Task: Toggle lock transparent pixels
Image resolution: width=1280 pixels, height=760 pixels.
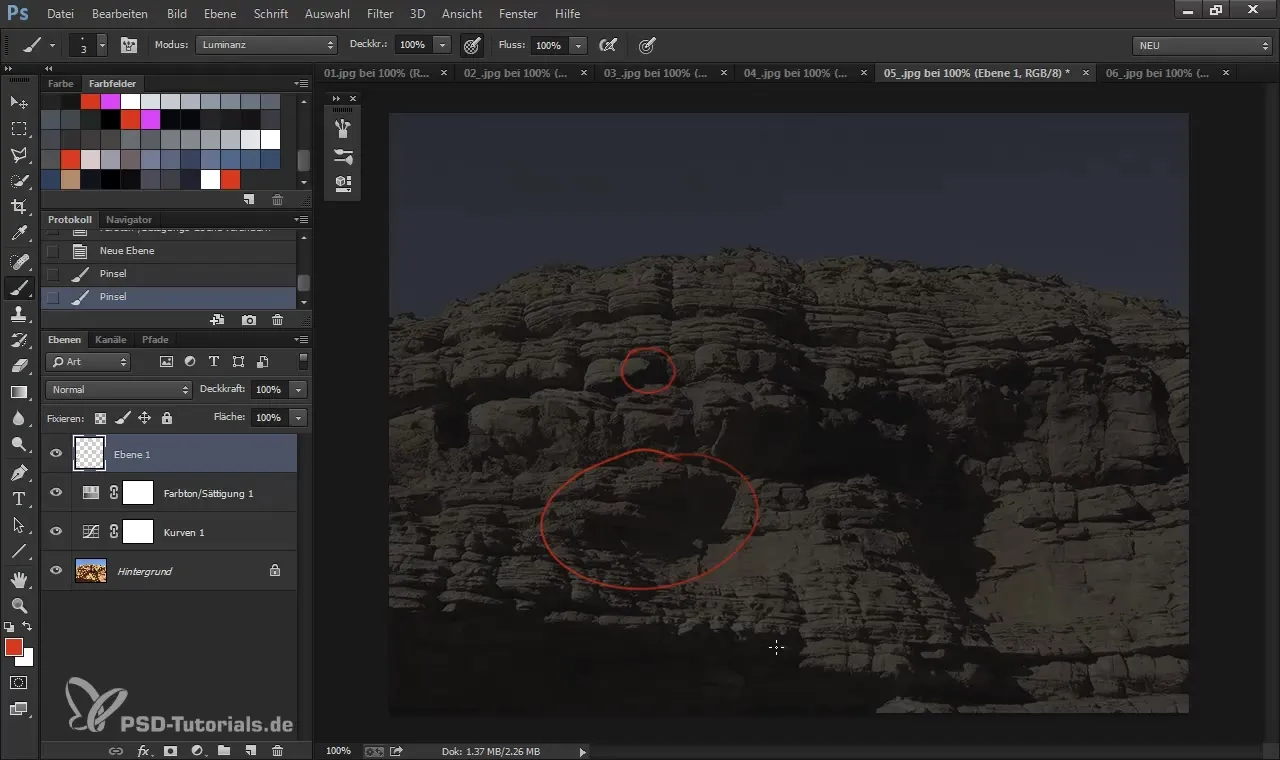Action: [x=100, y=418]
